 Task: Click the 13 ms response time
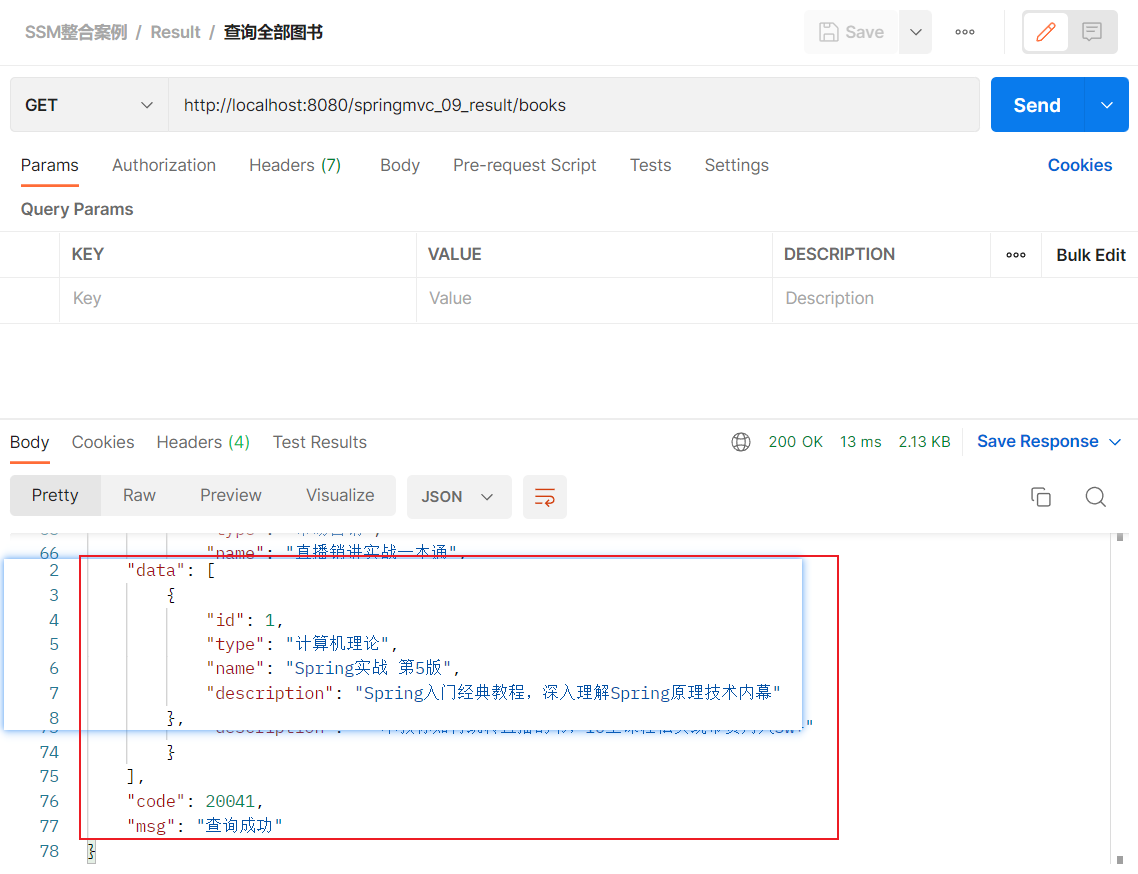coord(861,441)
